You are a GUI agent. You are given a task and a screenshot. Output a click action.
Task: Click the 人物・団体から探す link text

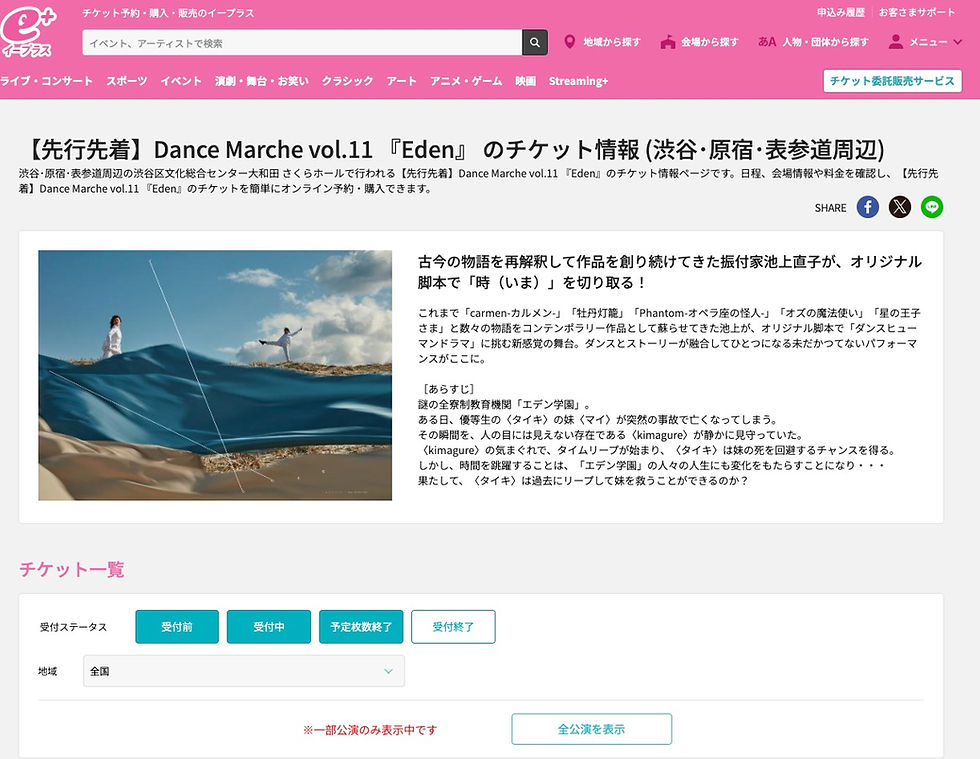826,42
